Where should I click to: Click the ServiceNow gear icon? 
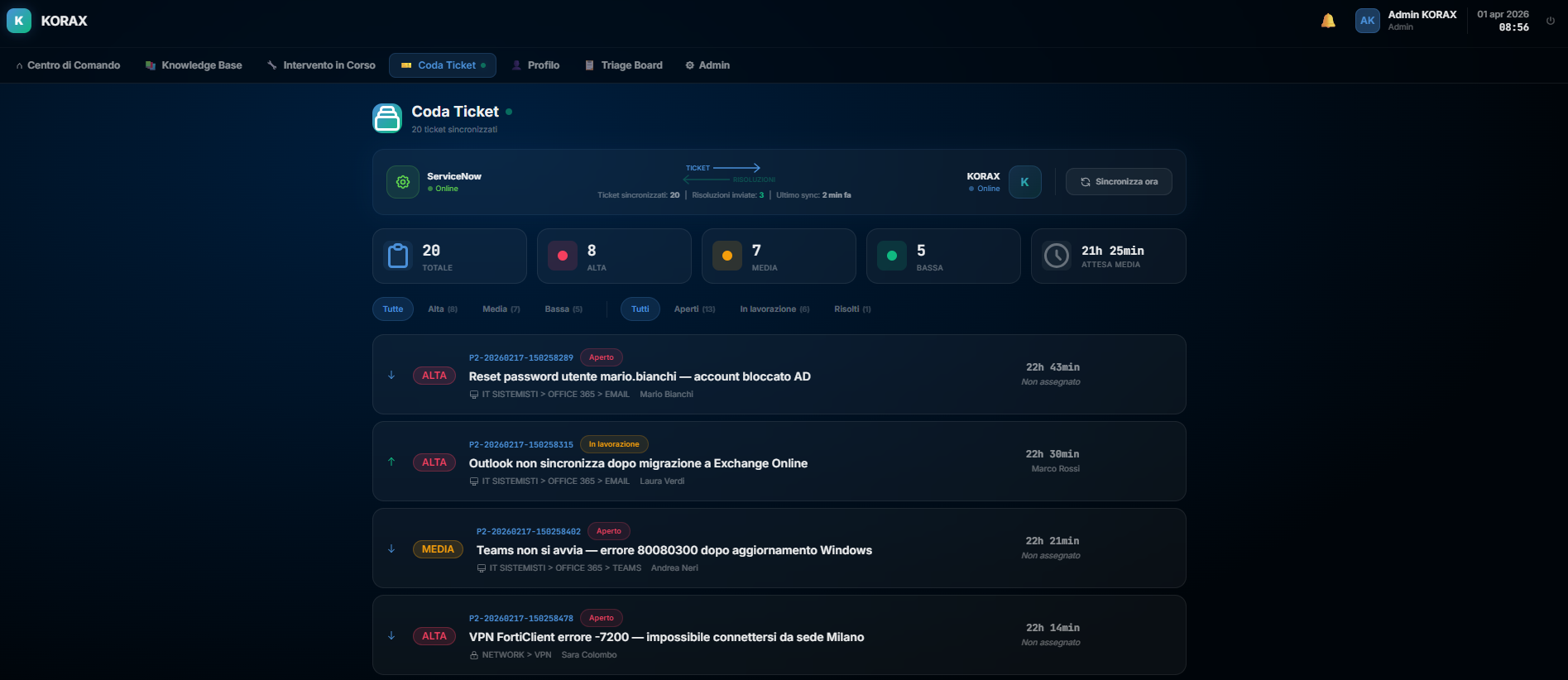click(x=403, y=182)
